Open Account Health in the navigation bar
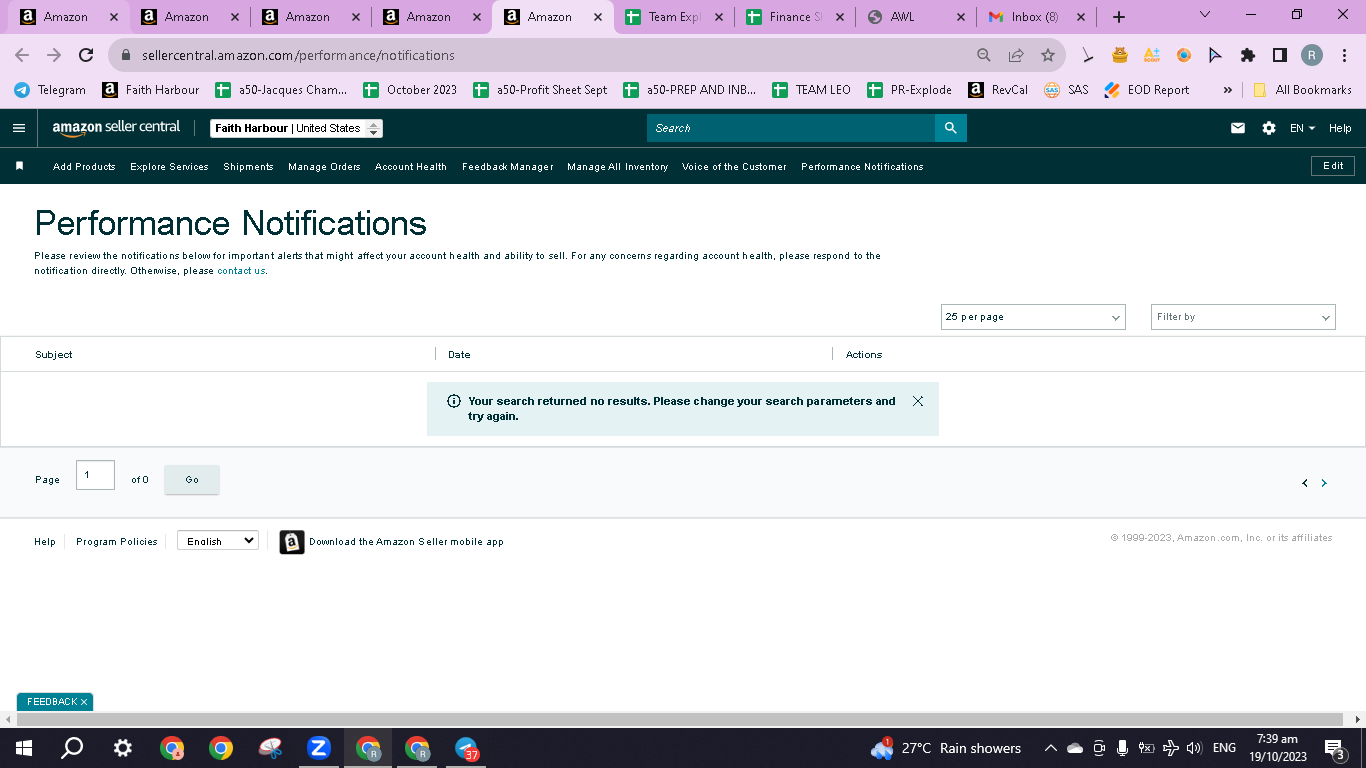The width and height of the screenshot is (1366, 768). [x=411, y=167]
